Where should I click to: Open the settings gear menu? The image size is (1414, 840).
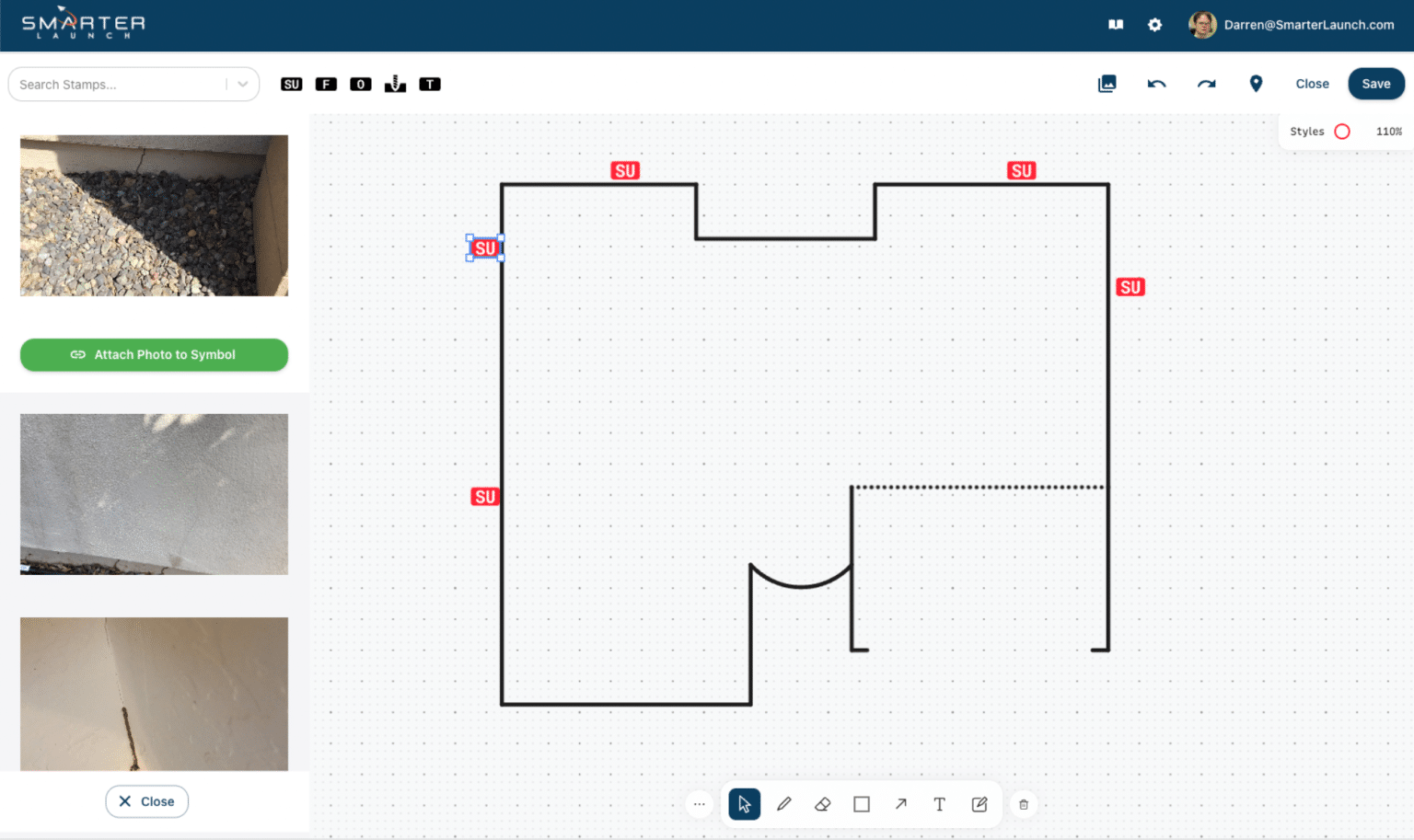click(x=1154, y=25)
